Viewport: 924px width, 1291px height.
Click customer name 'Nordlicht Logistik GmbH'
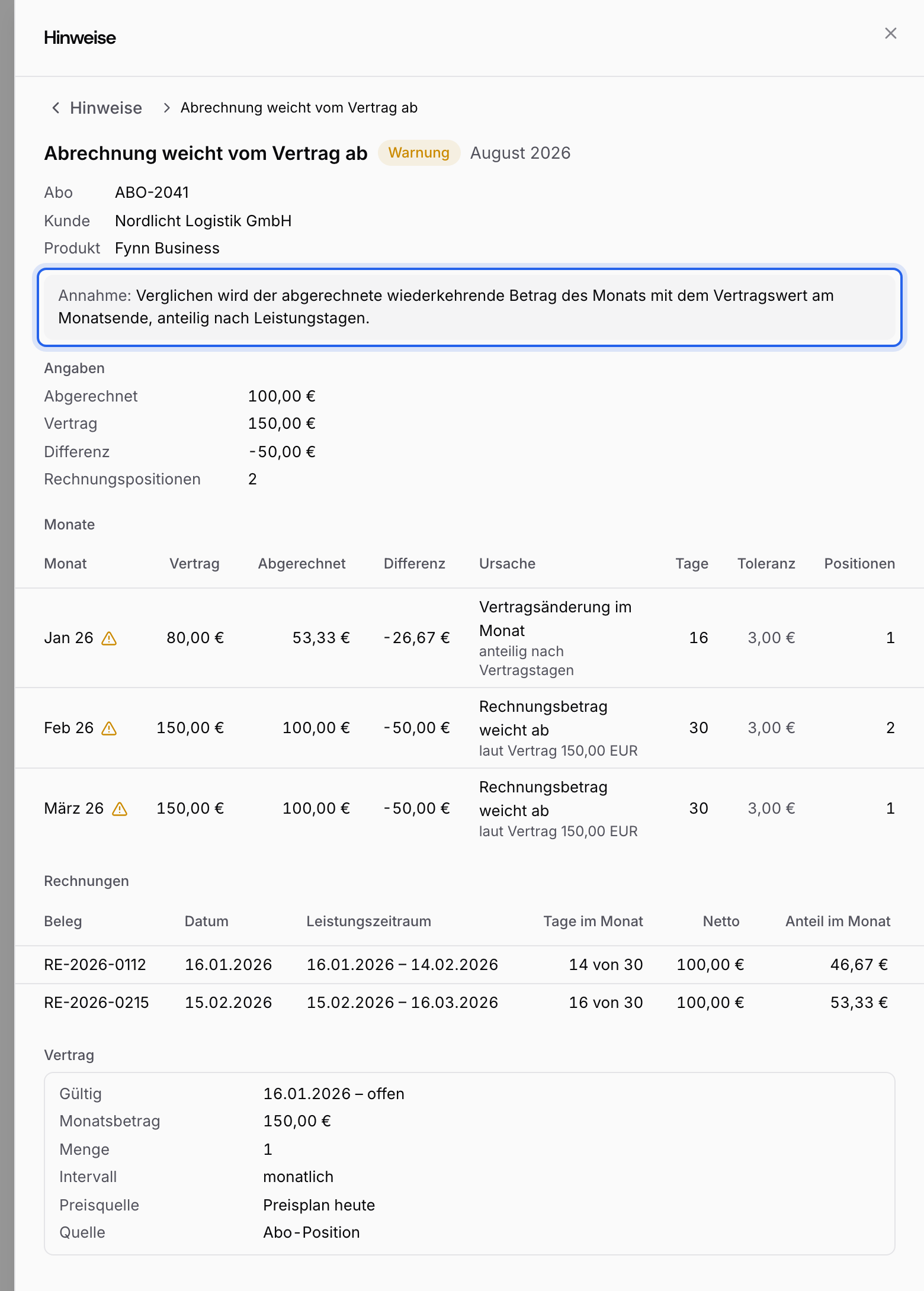(203, 221)
